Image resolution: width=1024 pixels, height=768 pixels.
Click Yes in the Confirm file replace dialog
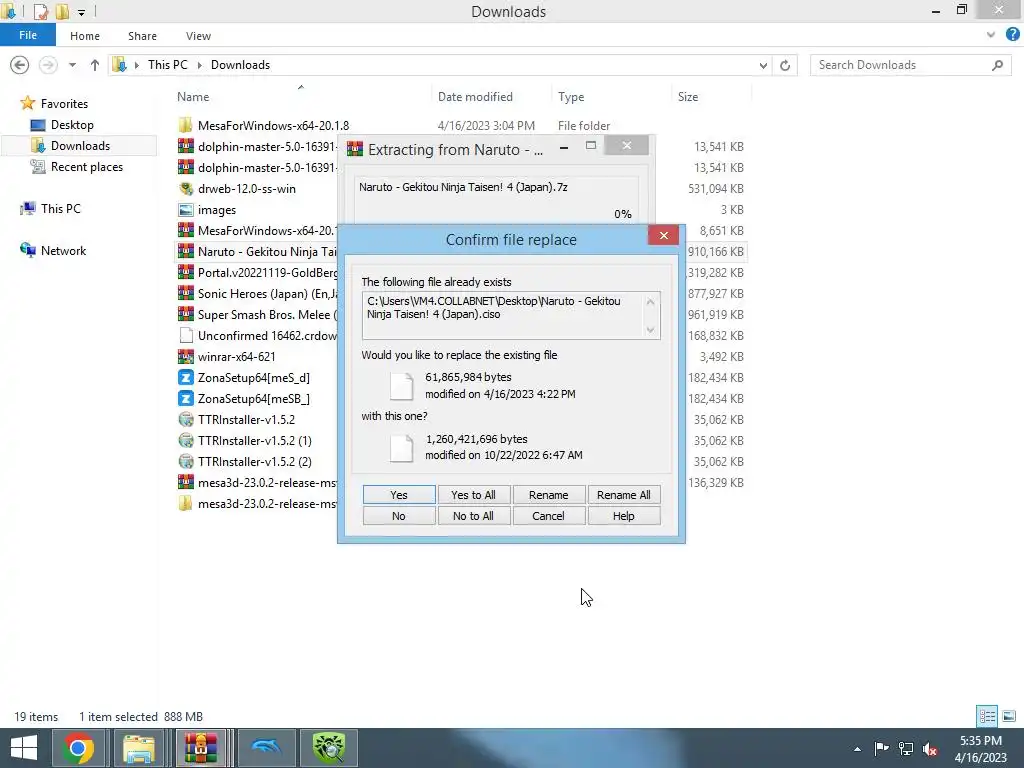398,495
